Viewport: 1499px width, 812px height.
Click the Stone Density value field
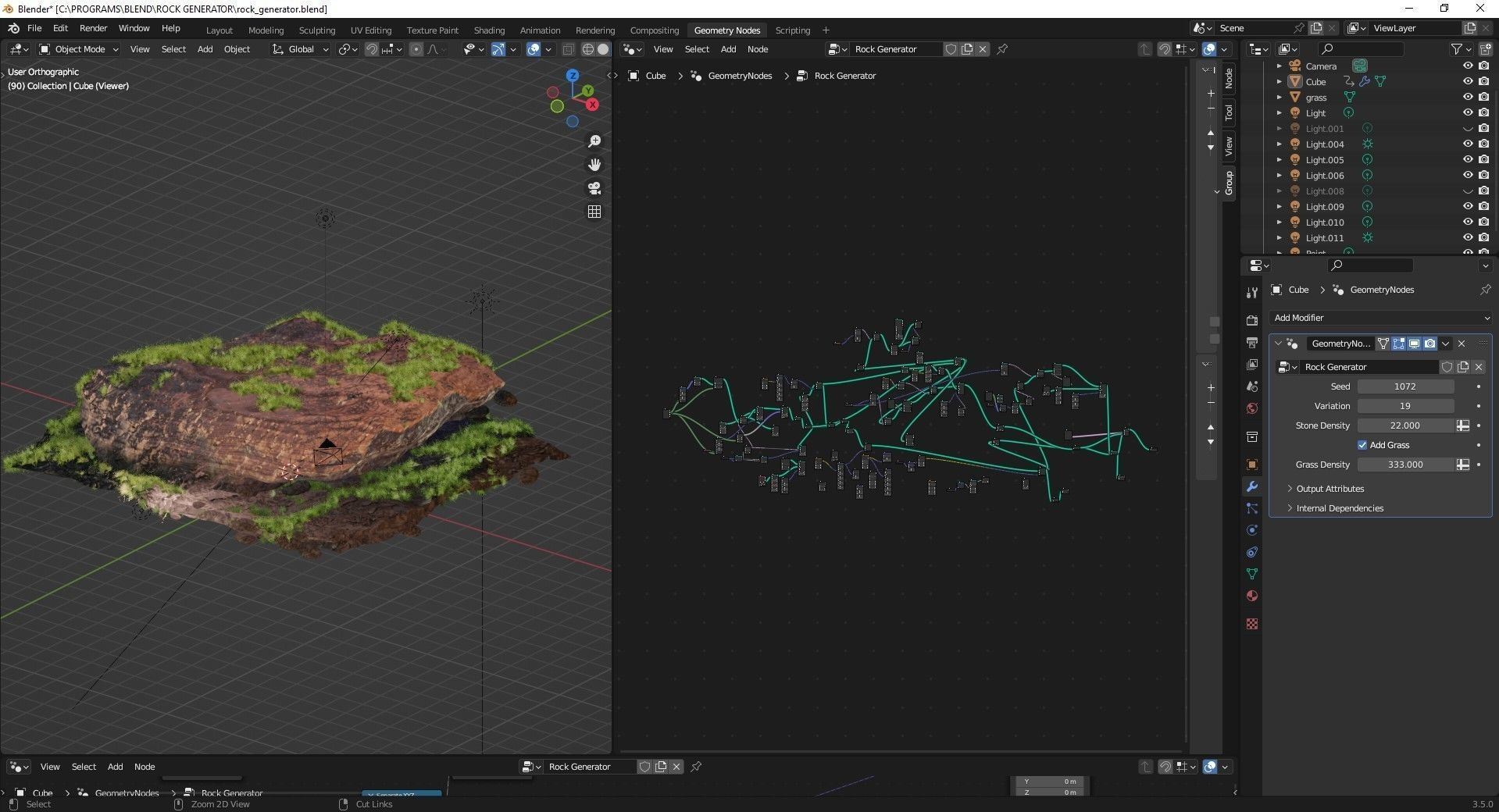1405,426
